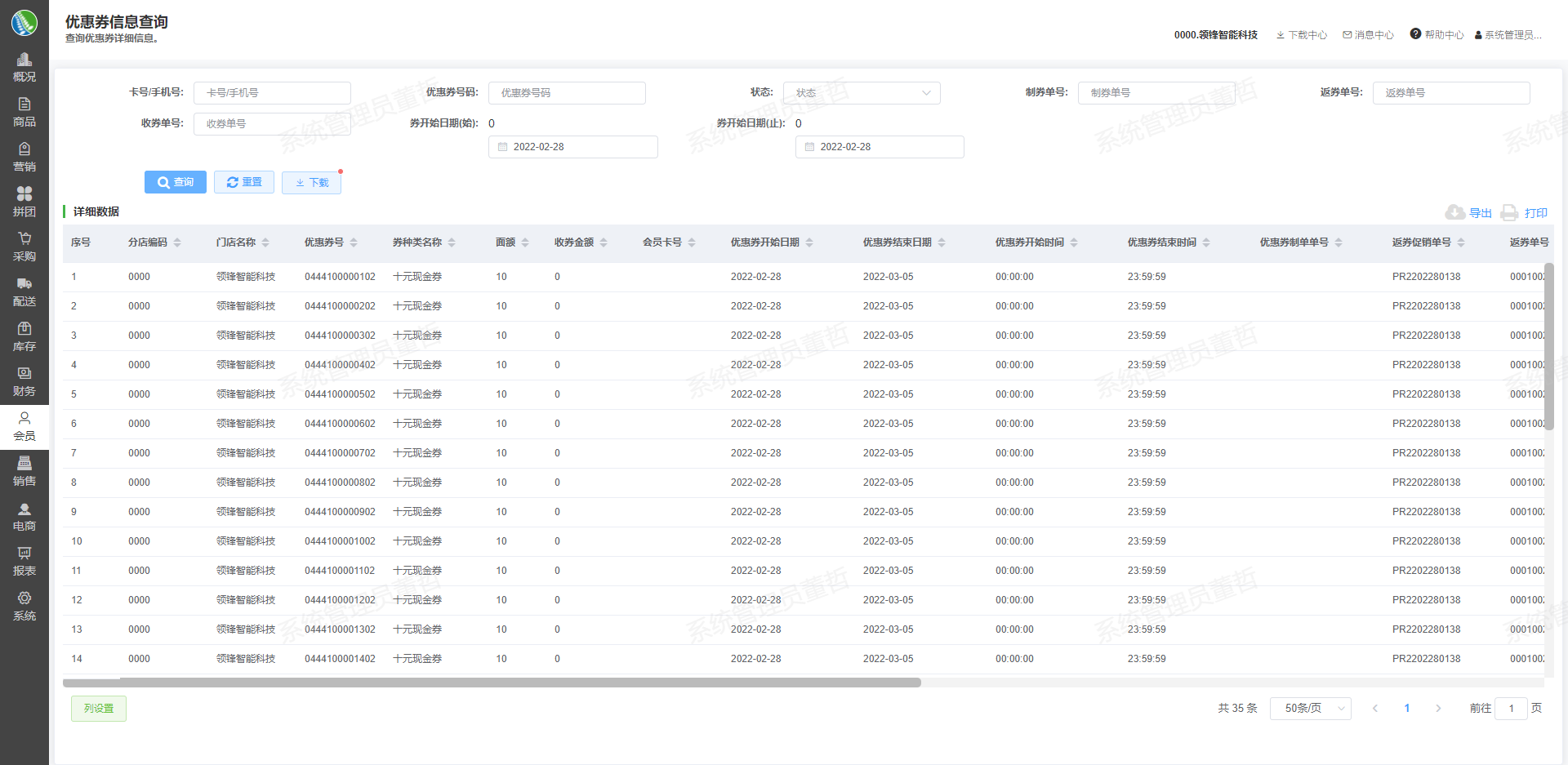Open the 帮助中心 help icon

[1415, 34]
